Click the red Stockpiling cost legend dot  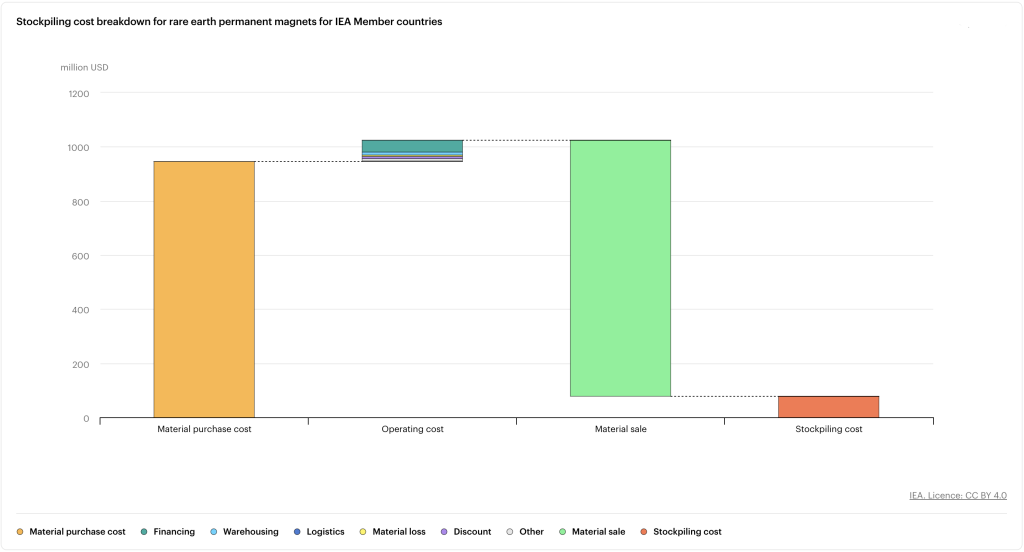644,532
